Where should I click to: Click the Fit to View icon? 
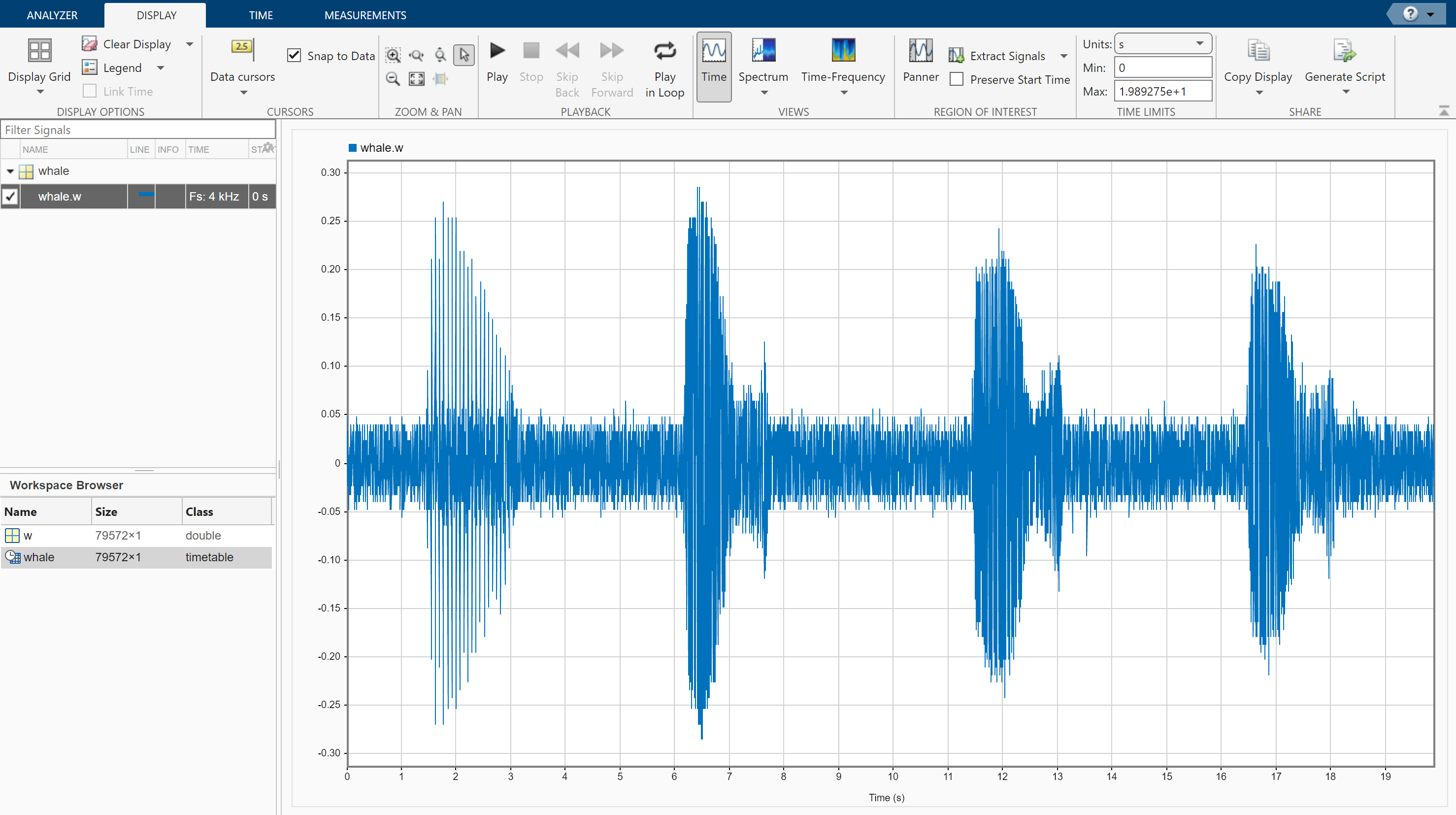tap(417, 79)
